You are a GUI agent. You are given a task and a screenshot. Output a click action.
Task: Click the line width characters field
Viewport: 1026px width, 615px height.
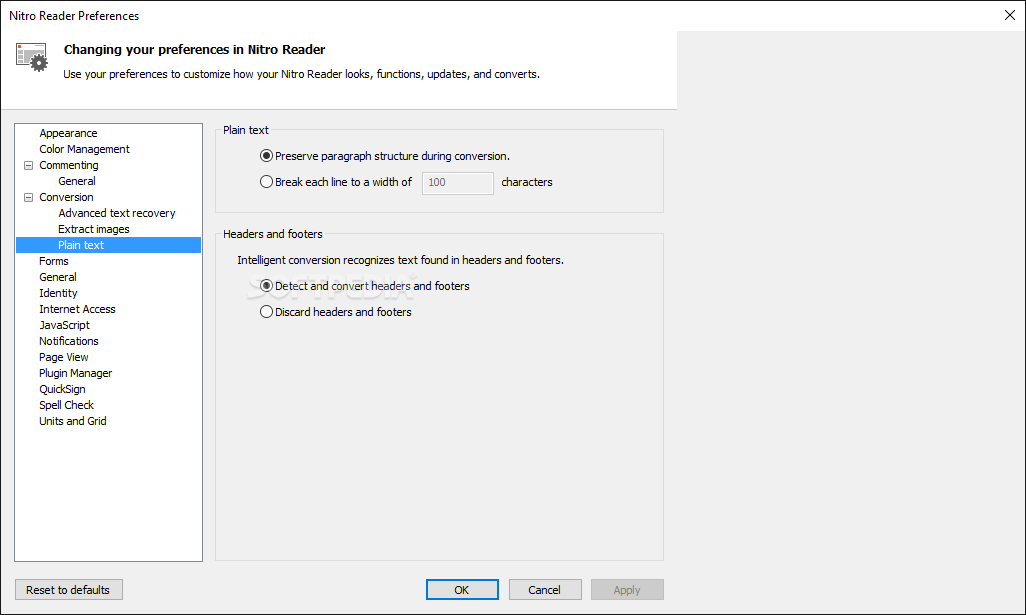[x=457, y=183]
